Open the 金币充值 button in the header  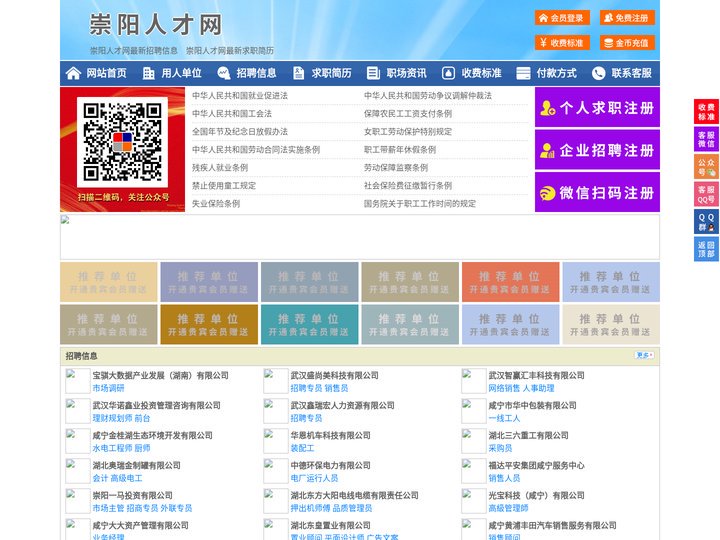(627, 43)
